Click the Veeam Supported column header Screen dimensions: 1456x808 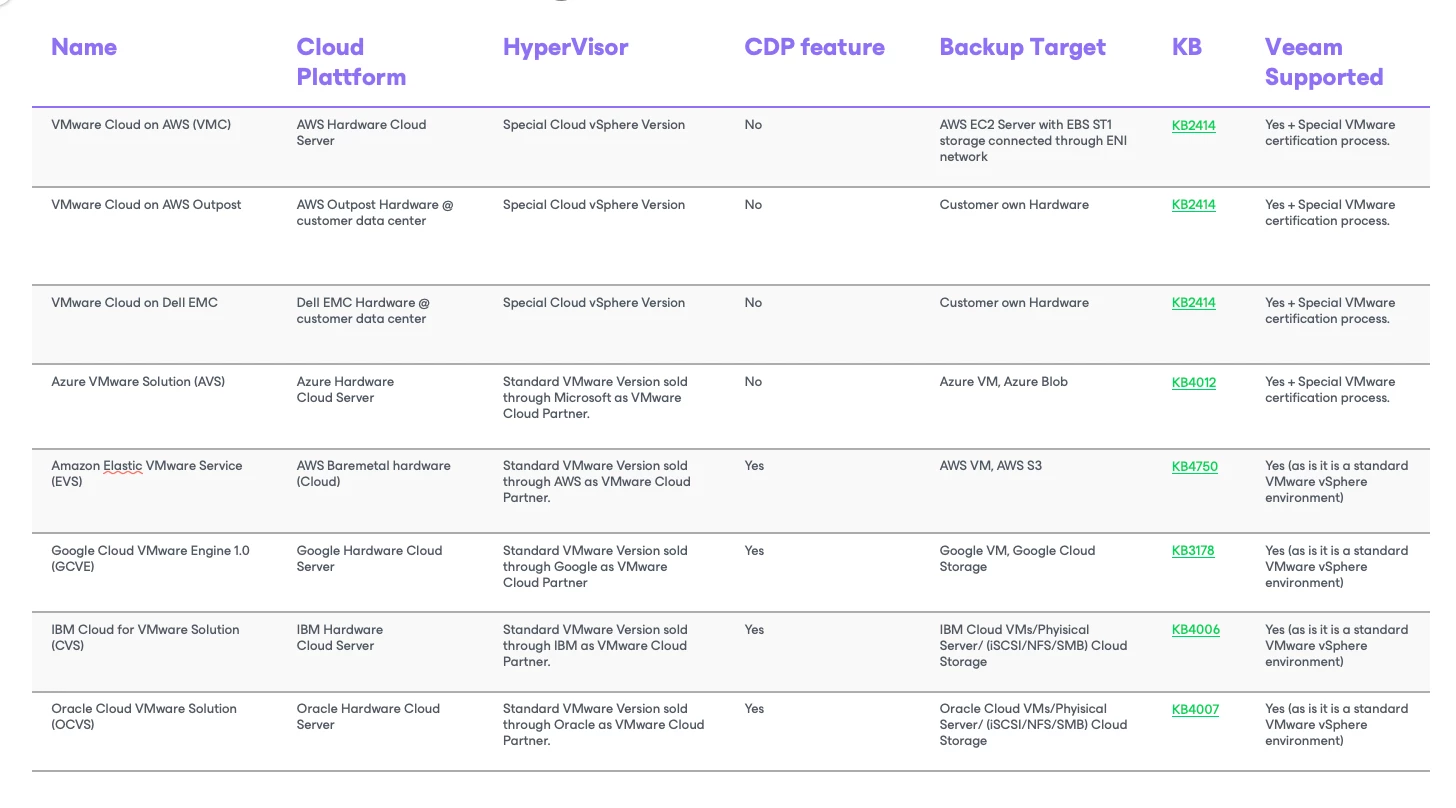1323,62
